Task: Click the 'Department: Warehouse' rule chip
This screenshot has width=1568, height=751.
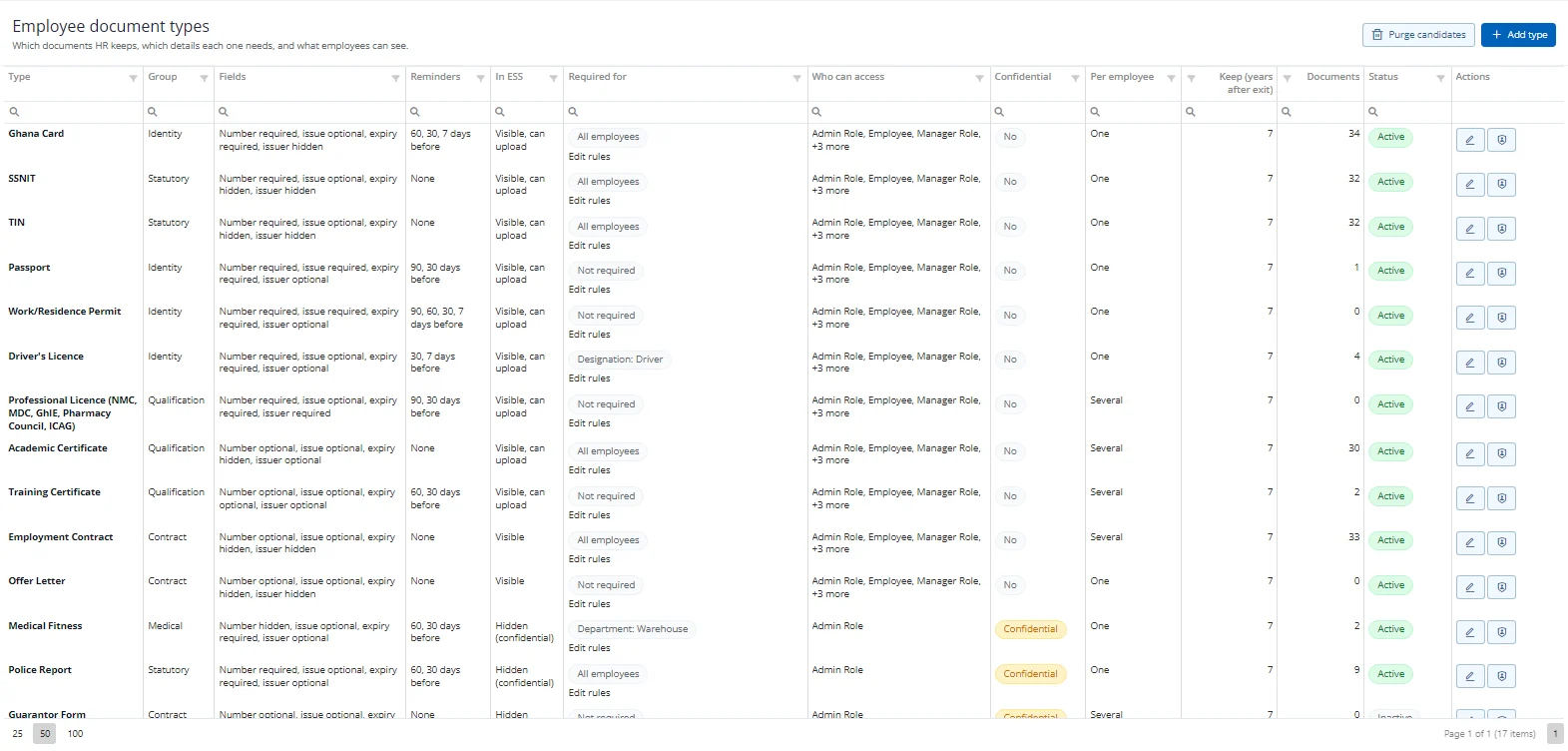Action: point(632,629)
